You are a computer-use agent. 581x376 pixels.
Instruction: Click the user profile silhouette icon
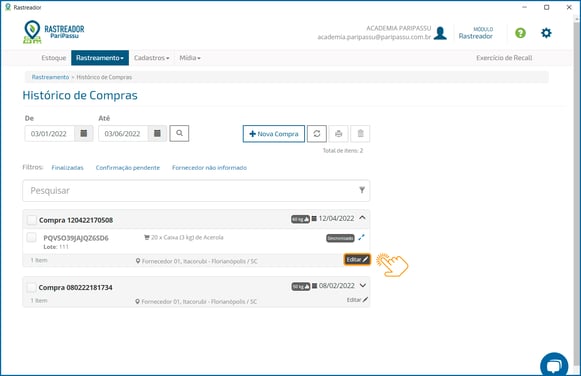tap(440, 33)
